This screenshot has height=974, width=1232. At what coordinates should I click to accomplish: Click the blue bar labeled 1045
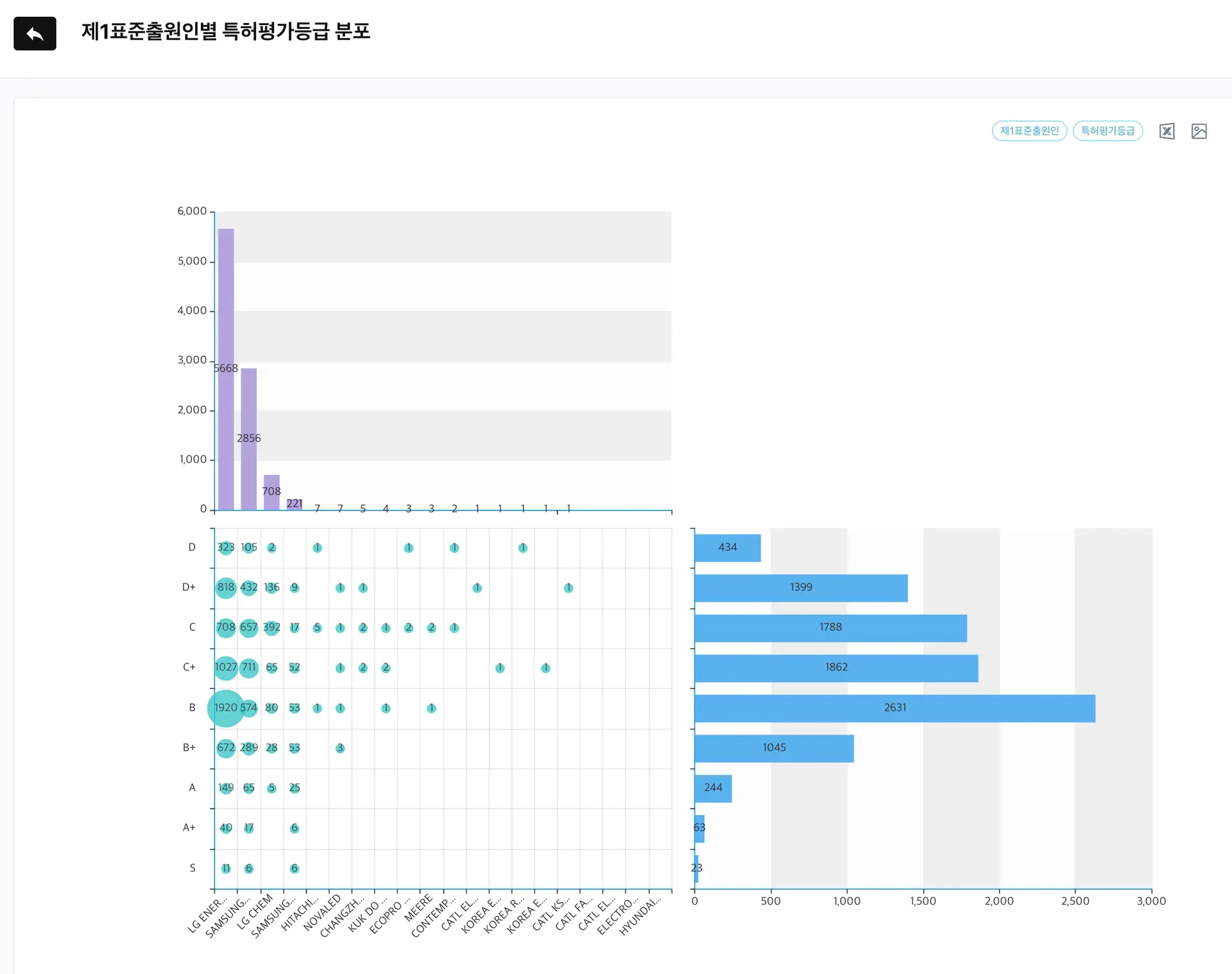click(774, 748)
